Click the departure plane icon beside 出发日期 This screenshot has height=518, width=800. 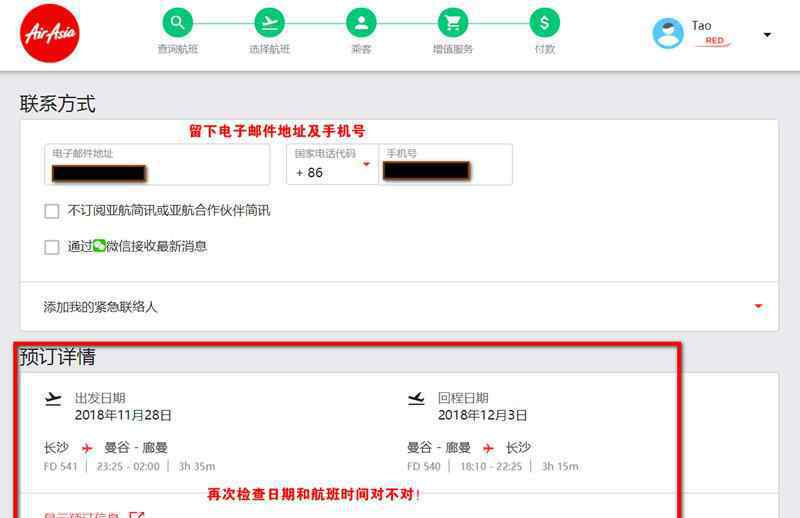point(53,399)
